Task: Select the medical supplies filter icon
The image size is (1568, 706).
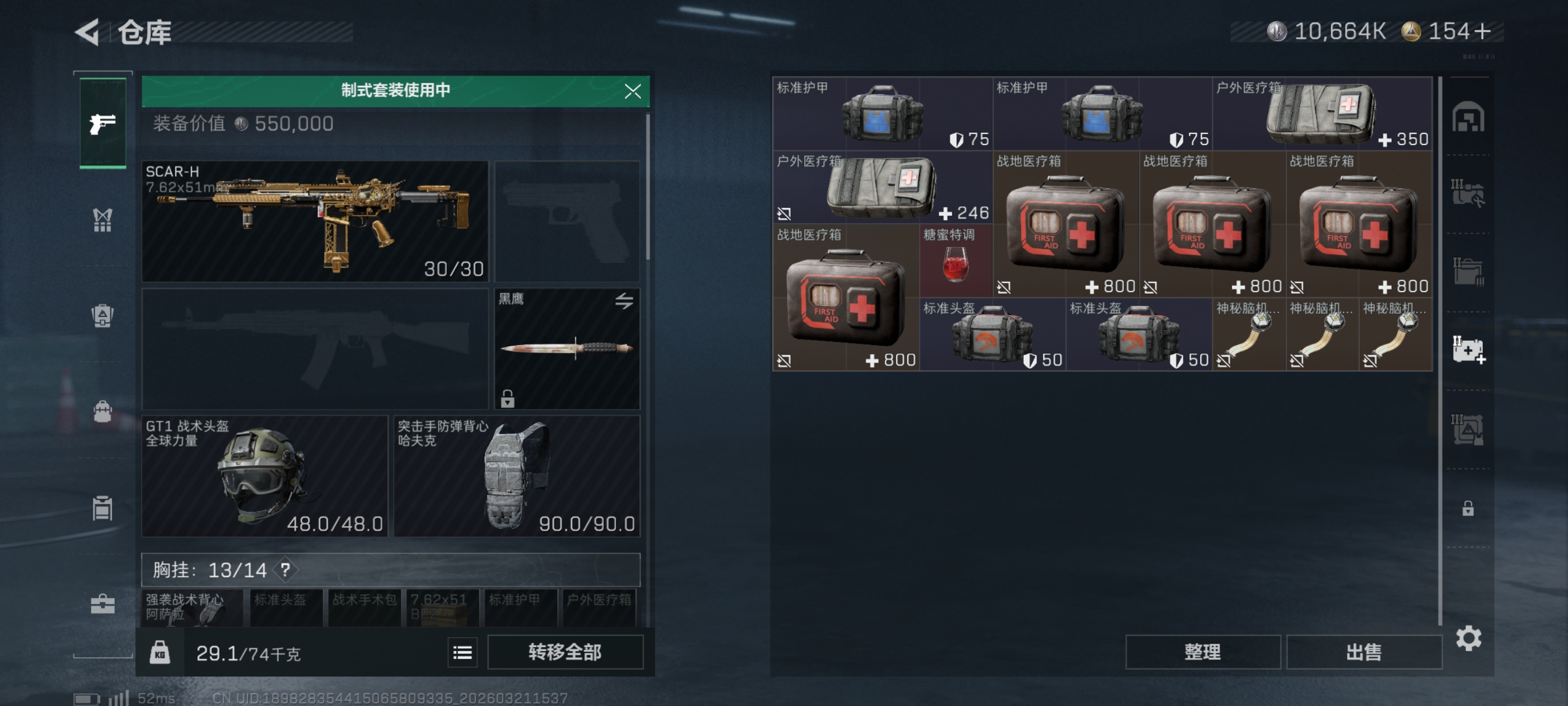Action: coord(1468,350)
